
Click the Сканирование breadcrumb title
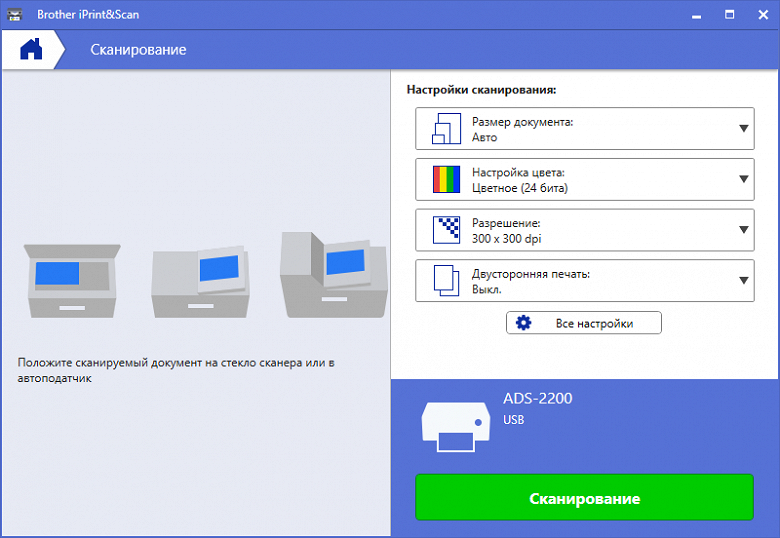[138, 50]
